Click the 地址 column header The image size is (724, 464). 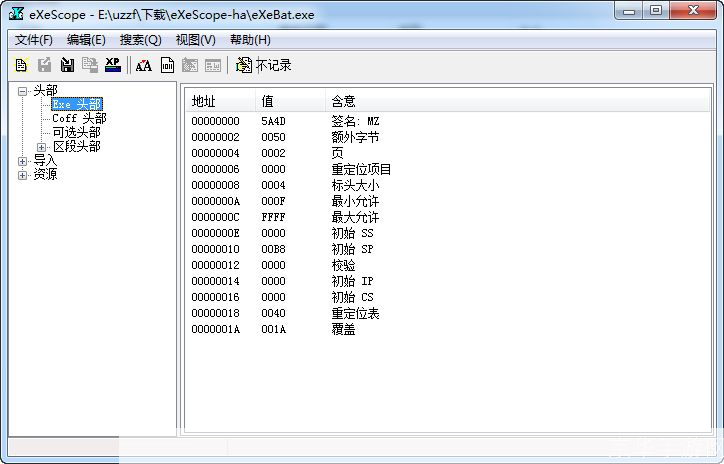tap(221, 101)
